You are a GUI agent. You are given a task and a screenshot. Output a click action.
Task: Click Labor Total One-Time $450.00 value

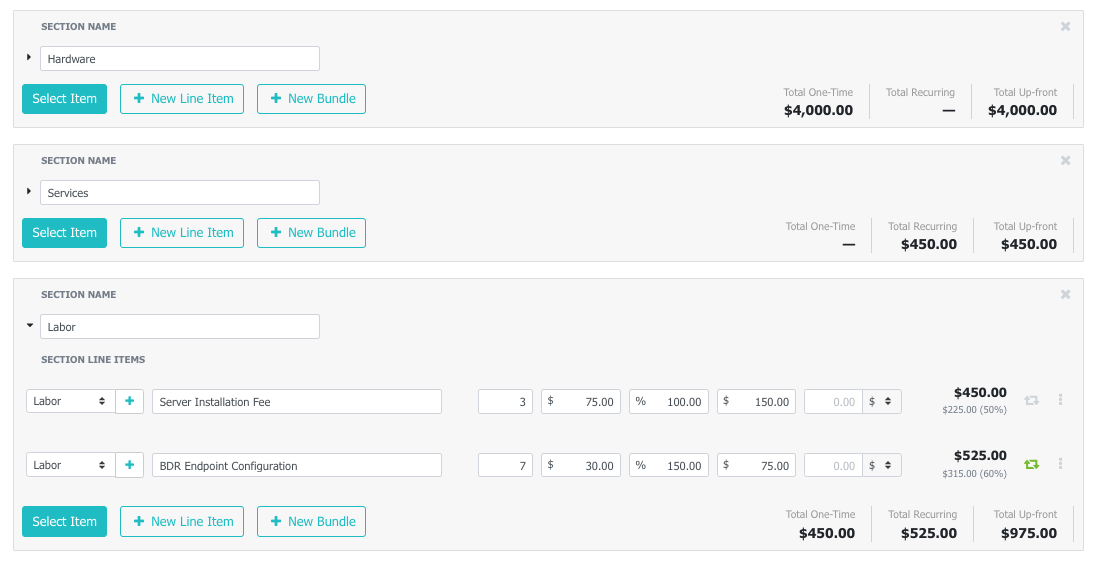click(x=826, y=533)
